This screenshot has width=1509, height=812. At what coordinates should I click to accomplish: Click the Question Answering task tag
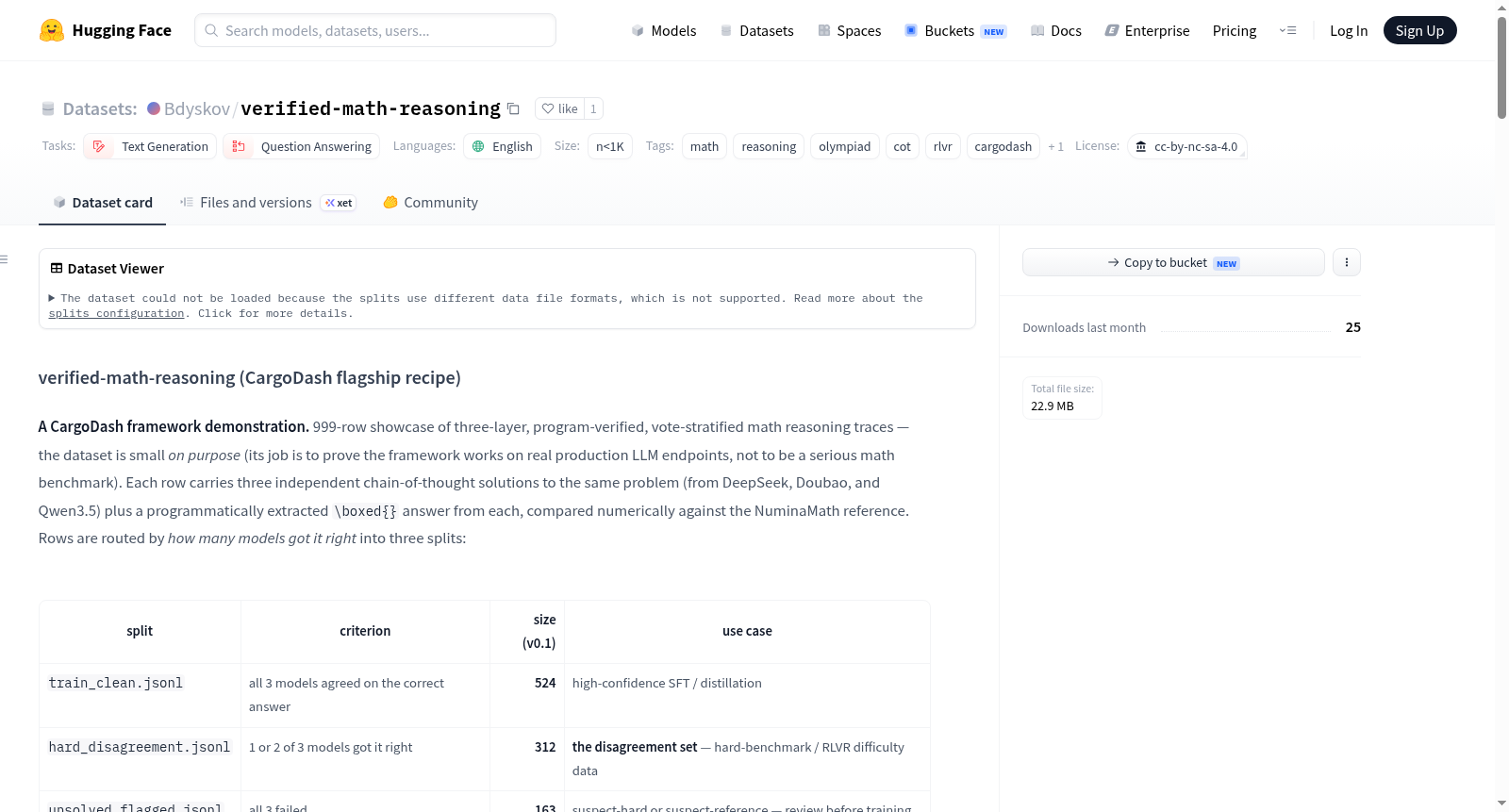point(302,146)
